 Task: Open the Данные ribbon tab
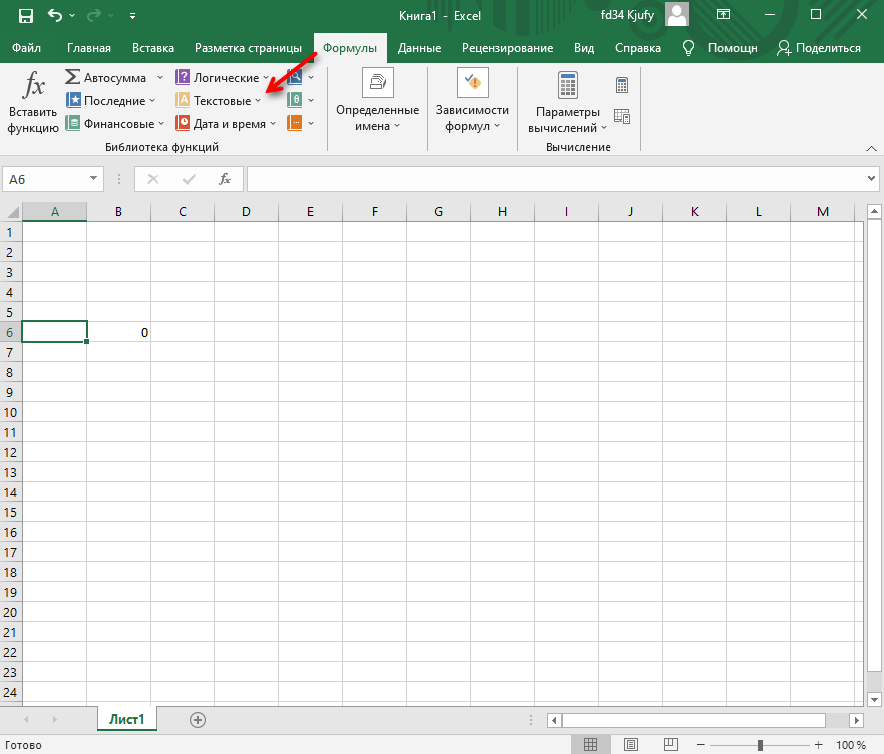[419, 48]
